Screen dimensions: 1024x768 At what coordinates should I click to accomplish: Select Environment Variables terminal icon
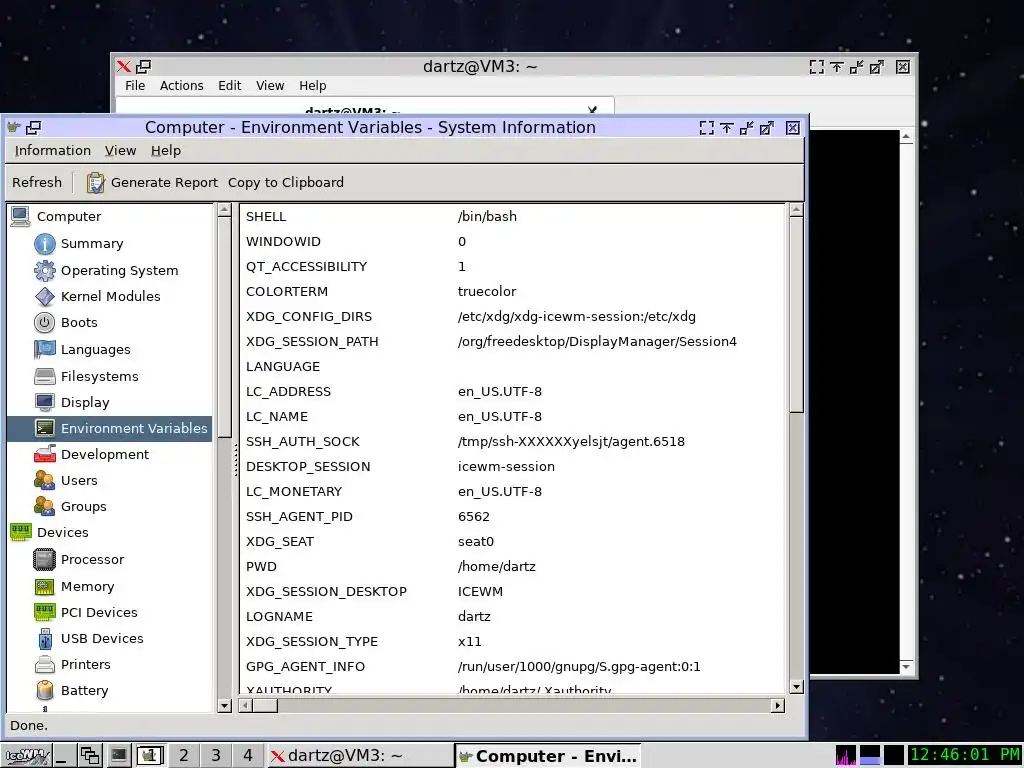coord(44,428)
